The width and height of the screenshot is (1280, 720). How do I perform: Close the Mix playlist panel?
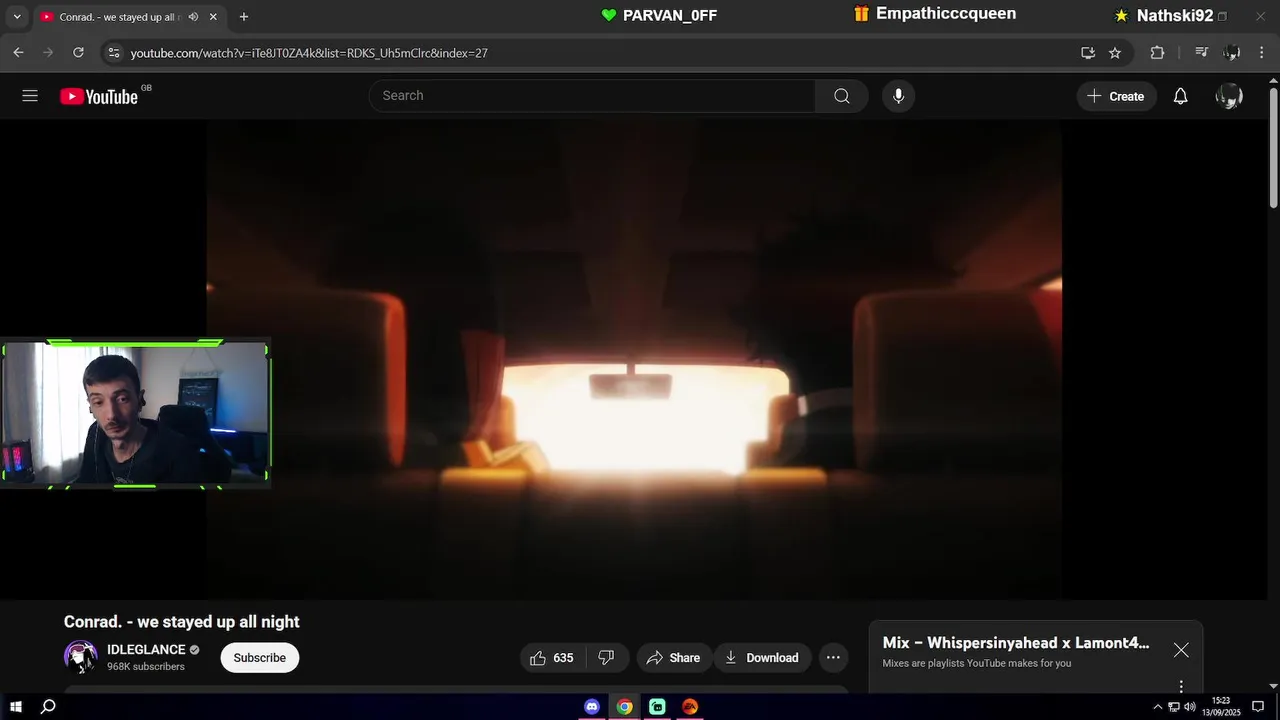click(1181, 650)
